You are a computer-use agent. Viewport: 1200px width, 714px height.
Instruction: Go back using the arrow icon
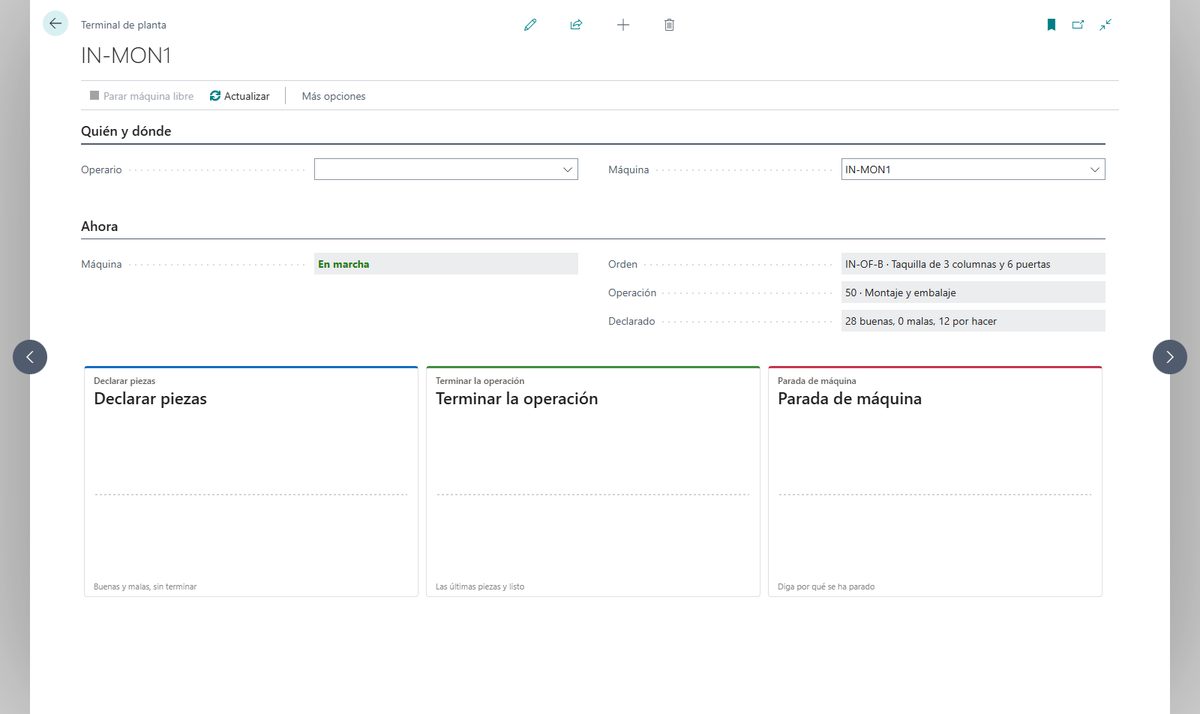pos(55,24)
